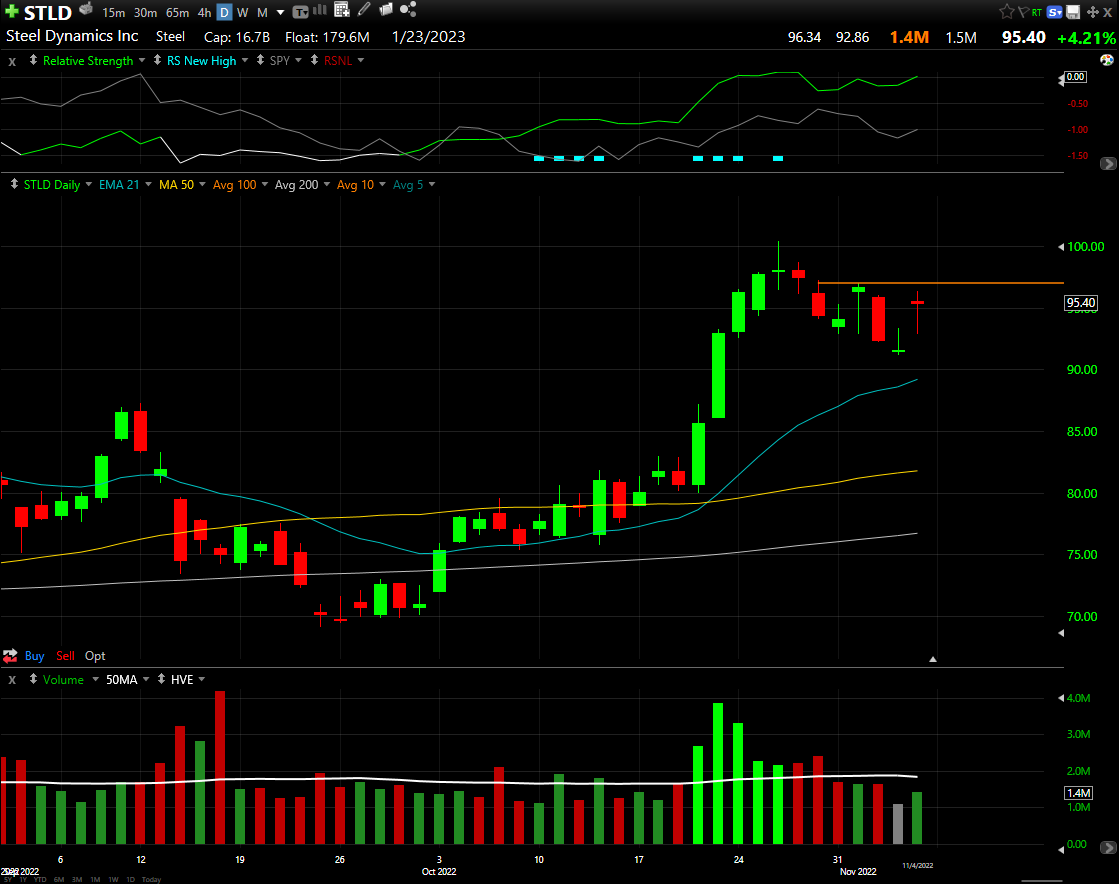Open the bar chart type icon
Image resolution: width=1119 pixels, height=884 pixels.
(x=320, y=10)
